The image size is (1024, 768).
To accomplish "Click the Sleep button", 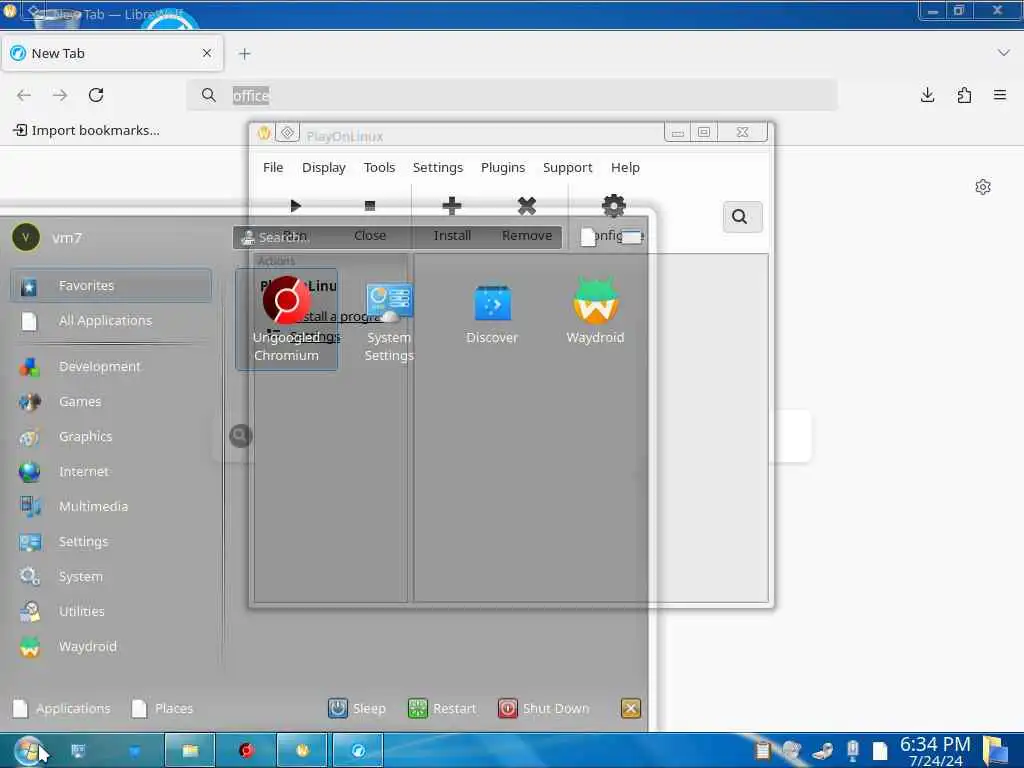I will point(357,709).
